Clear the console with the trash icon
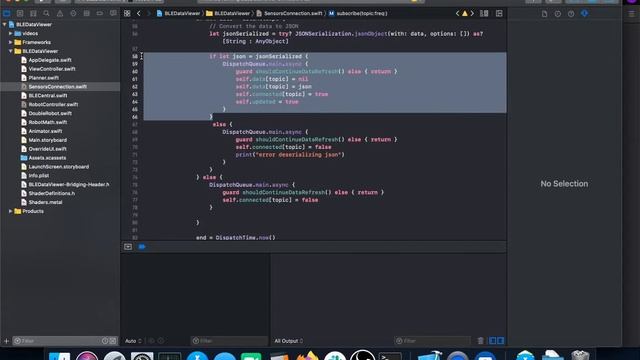This screenshot has height=360, width=640. click(x=480, y=341)
